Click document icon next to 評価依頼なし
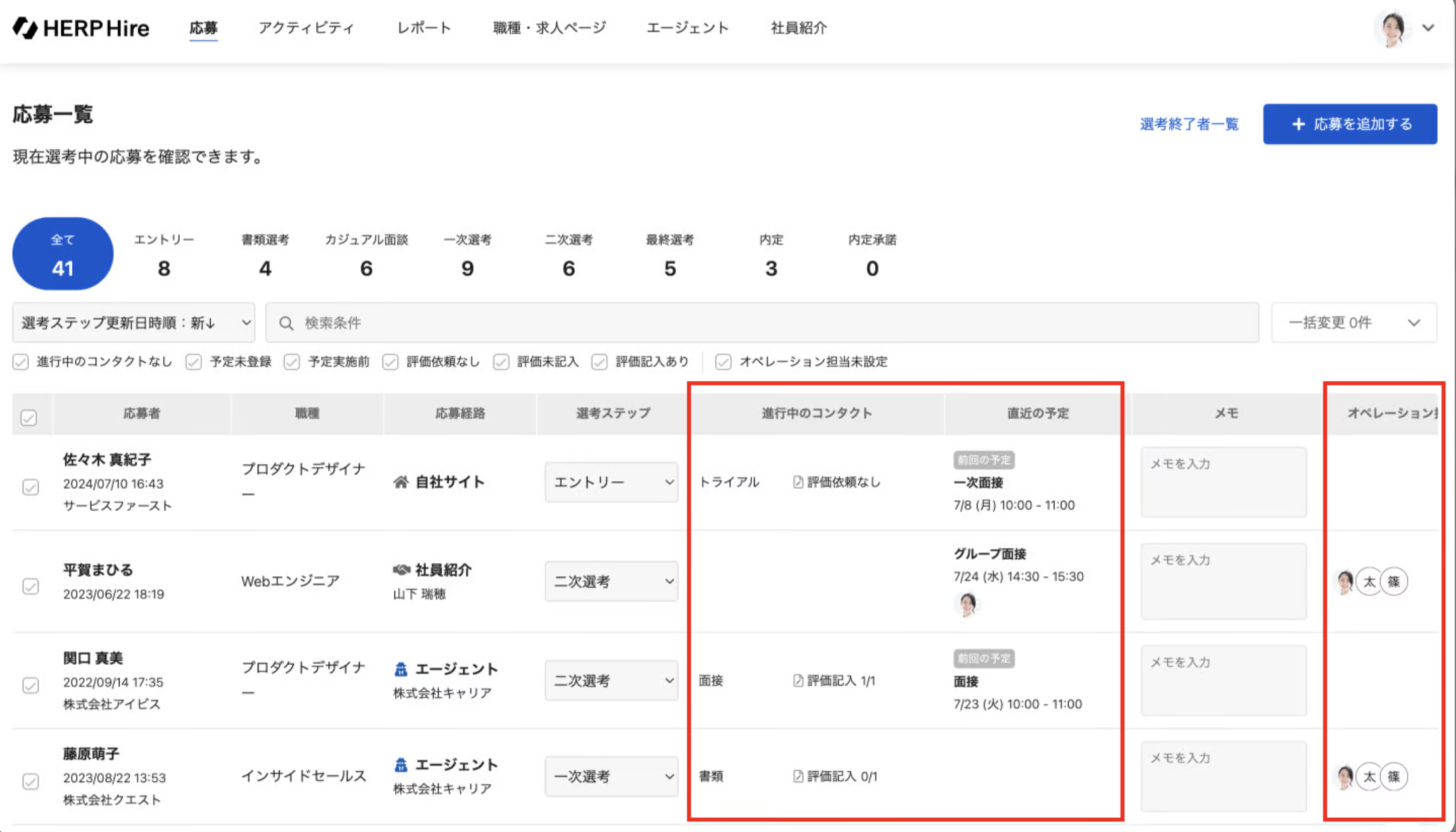1456x832 pixels. coord(798,482)
